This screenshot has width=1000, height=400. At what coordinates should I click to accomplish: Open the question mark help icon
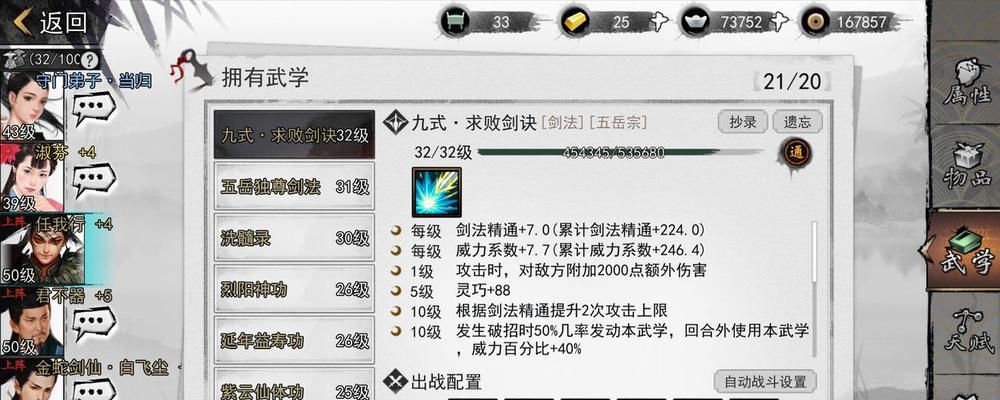(91, 61)
